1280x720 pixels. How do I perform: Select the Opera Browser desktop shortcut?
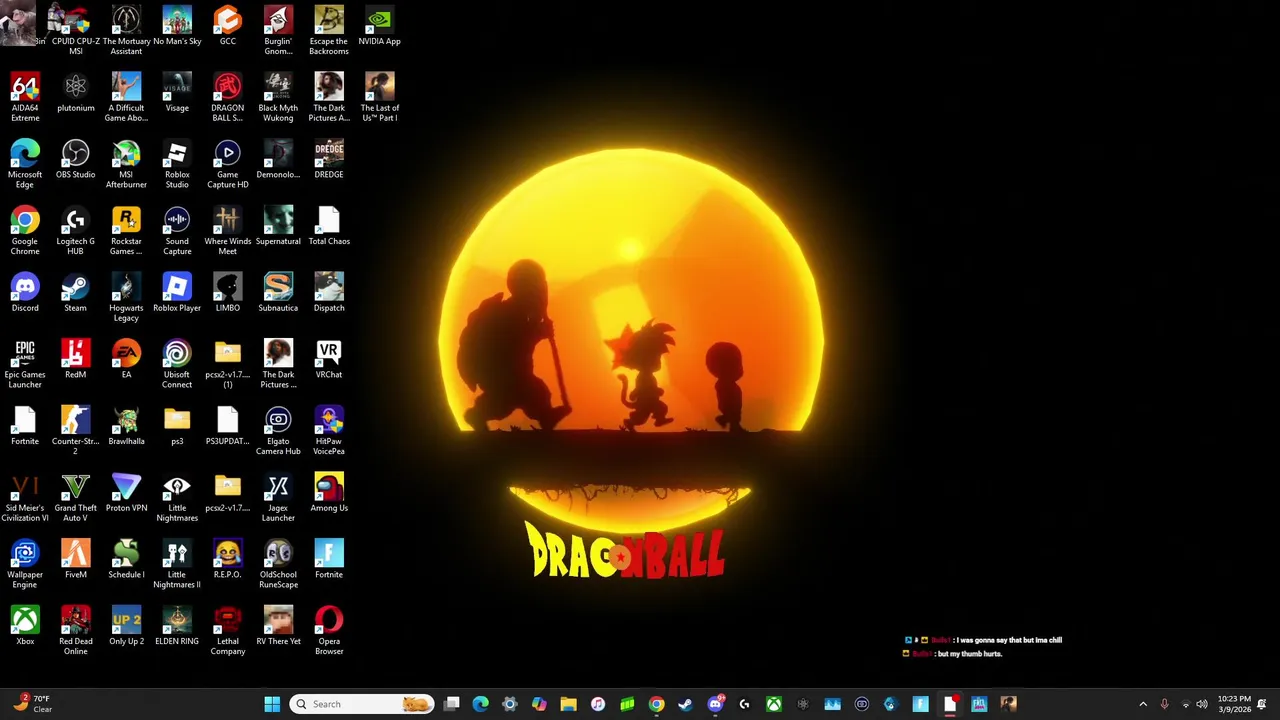[329, 631]
